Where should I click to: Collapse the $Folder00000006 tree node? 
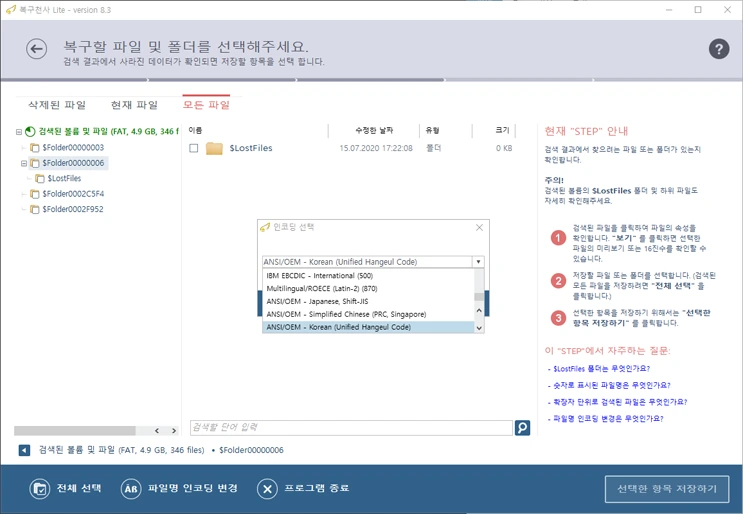(24, 163)
